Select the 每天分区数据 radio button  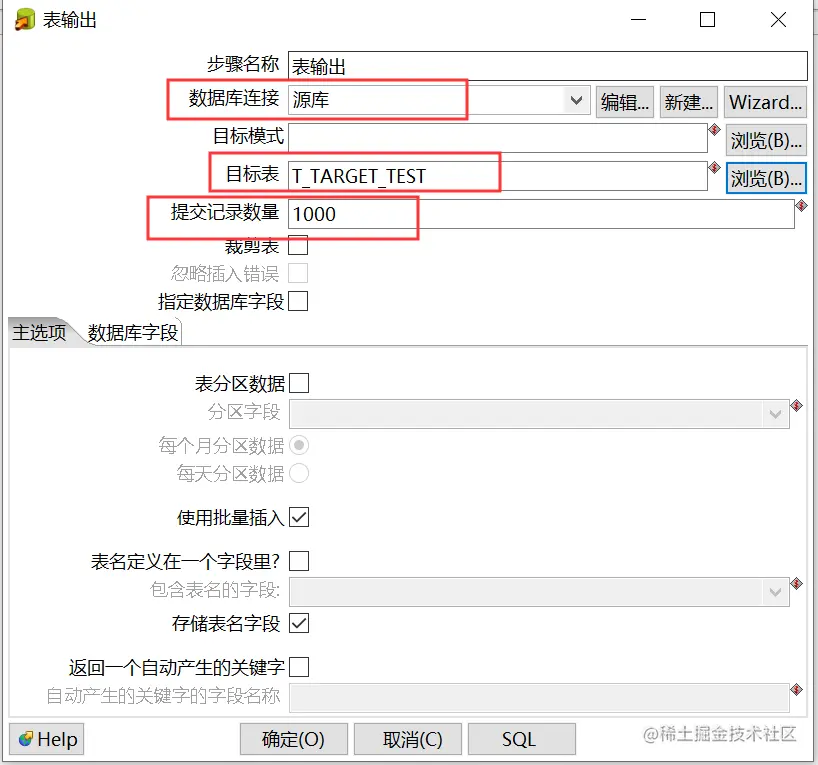[299, 473]
